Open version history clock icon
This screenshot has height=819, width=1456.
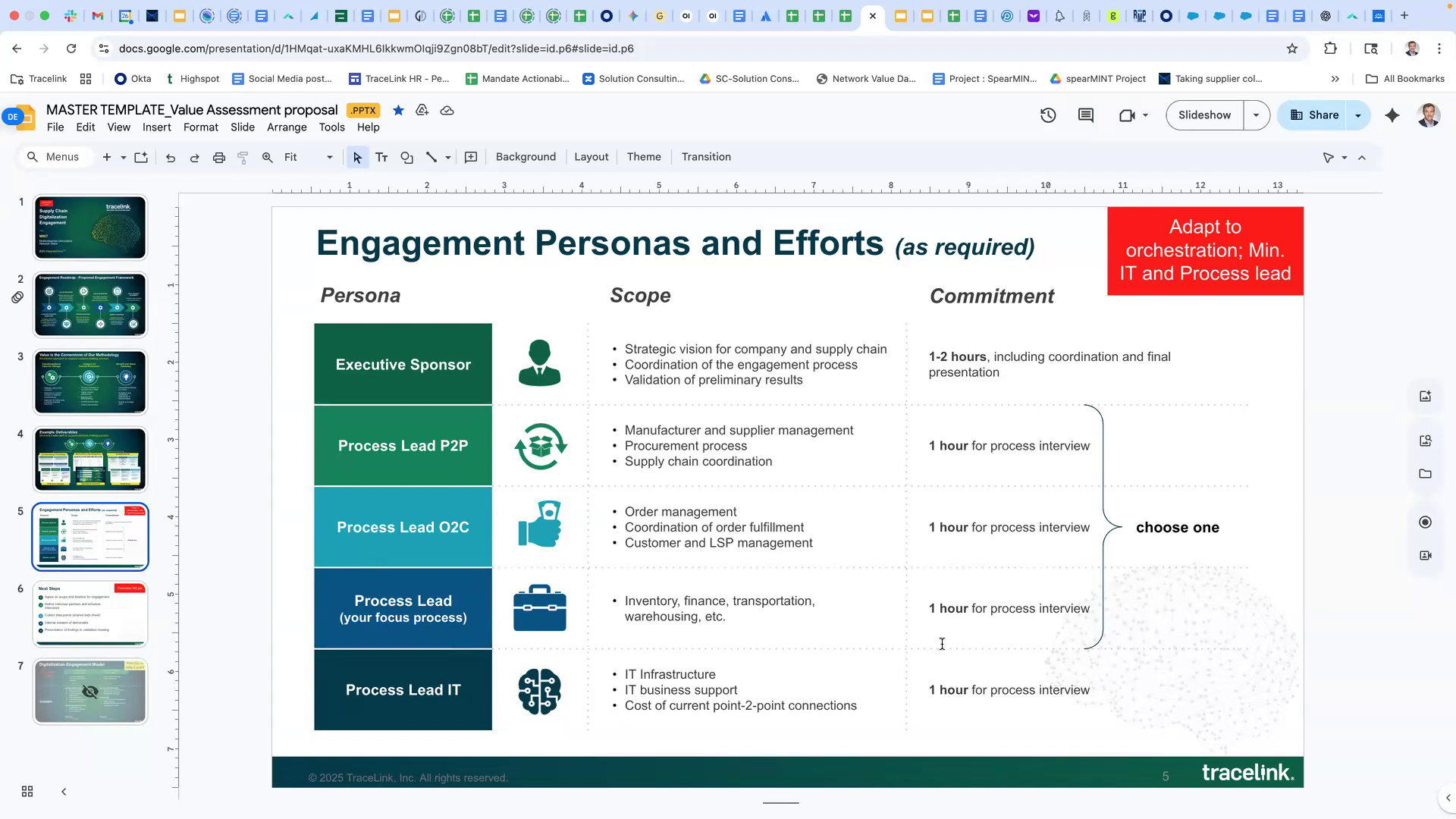(1048, 115)
